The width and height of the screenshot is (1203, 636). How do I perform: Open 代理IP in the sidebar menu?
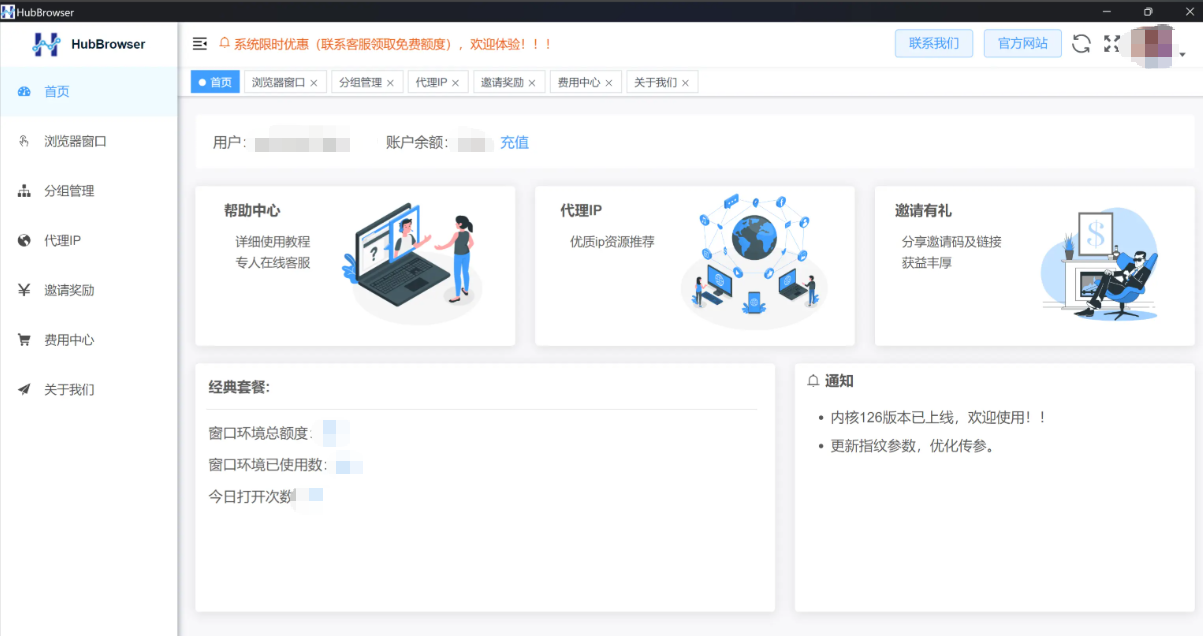(x=89, y=241)
